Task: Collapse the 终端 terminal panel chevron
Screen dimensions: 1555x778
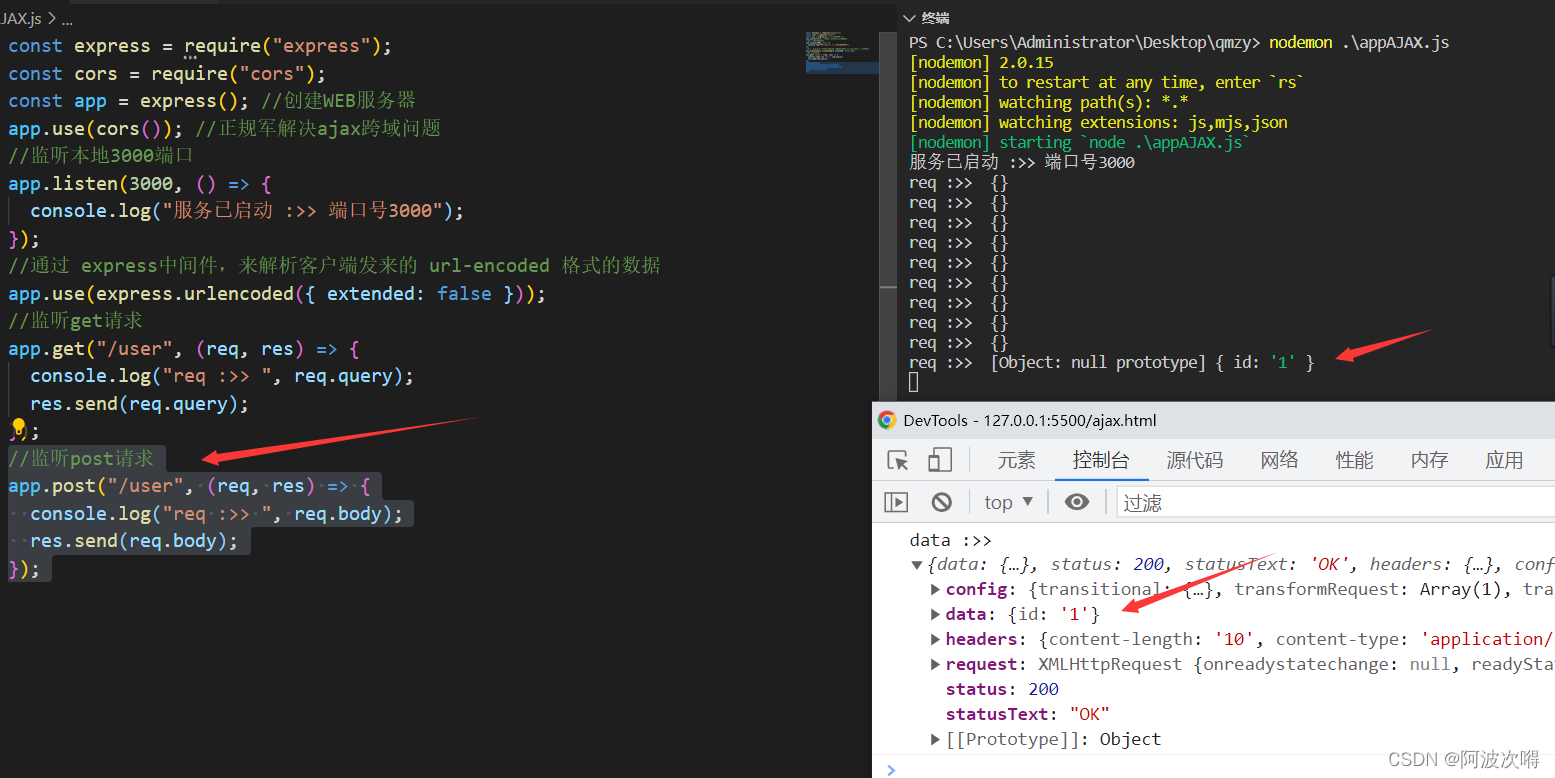Action: pos(909,18)
